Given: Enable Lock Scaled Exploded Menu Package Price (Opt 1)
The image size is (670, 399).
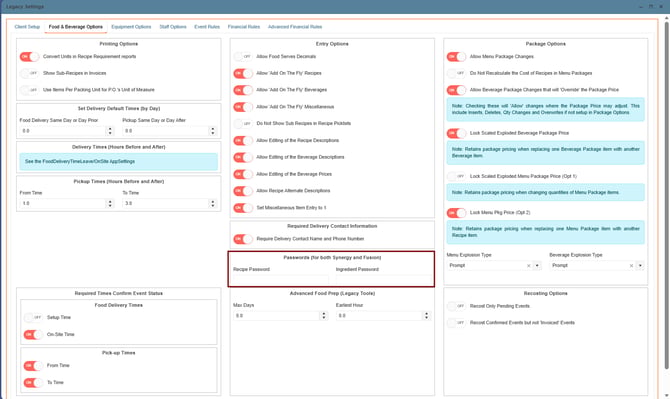Looking at the screenshot, I should [x=456, y=176].
